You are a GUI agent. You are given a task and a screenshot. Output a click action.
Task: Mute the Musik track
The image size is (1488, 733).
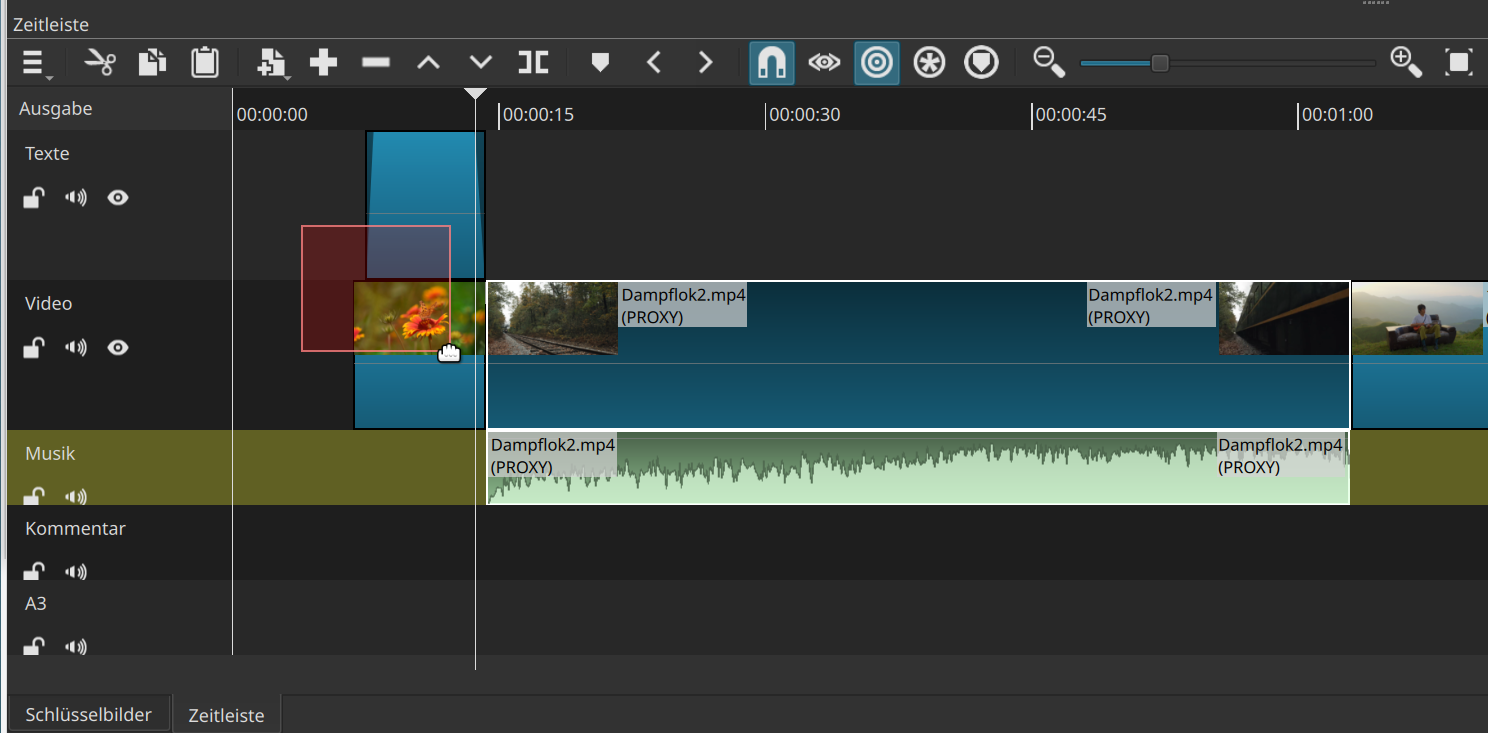76,496
